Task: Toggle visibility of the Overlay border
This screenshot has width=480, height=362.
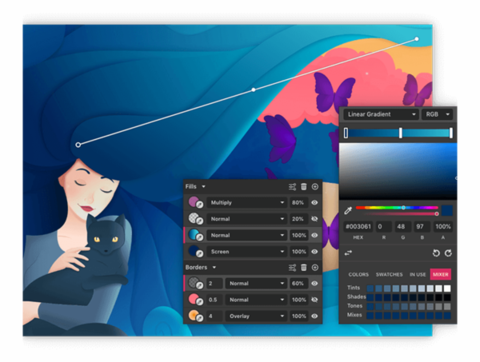Action: (x=314, y=316)
